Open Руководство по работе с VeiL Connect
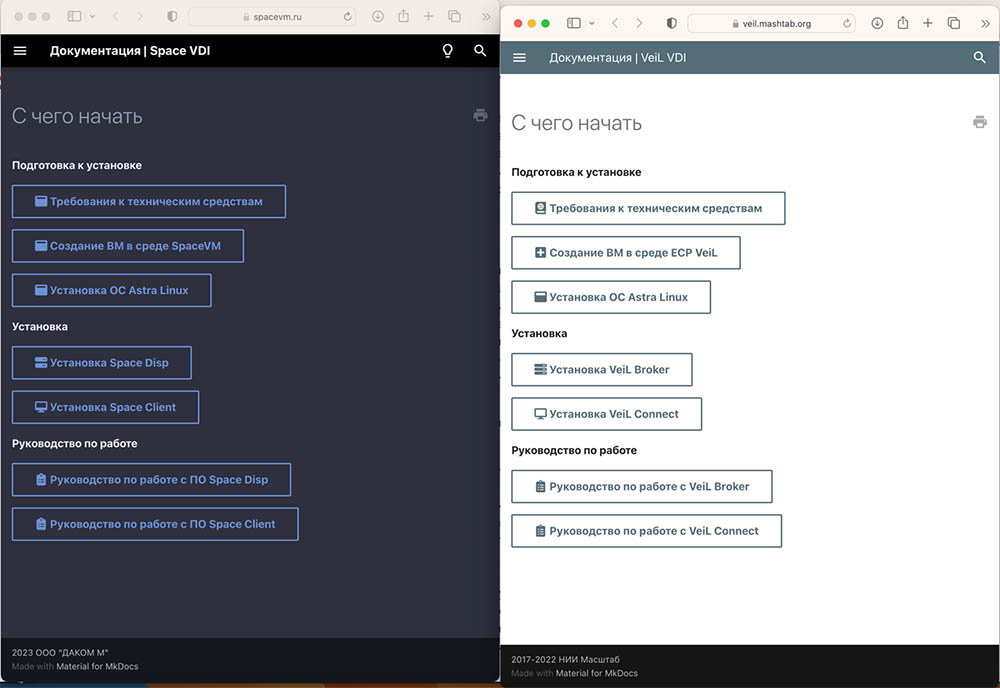This screenshot has height=688, width=1000. pyautogui.click(x=645, y=531)
